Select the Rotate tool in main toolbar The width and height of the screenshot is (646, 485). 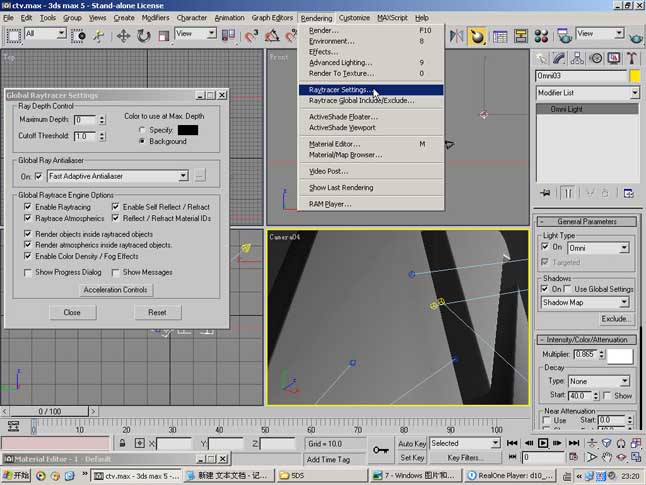pyautogui.click(x=143, y=36)
